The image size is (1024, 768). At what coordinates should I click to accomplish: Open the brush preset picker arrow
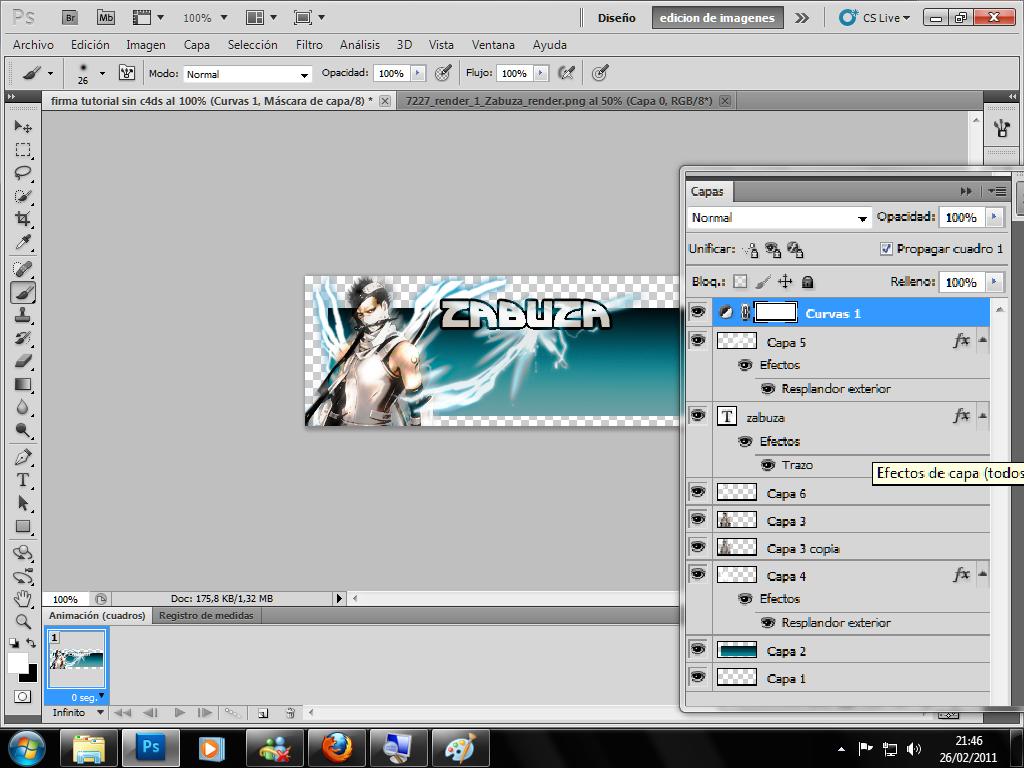pyautogui.click(x=102, y=73)
